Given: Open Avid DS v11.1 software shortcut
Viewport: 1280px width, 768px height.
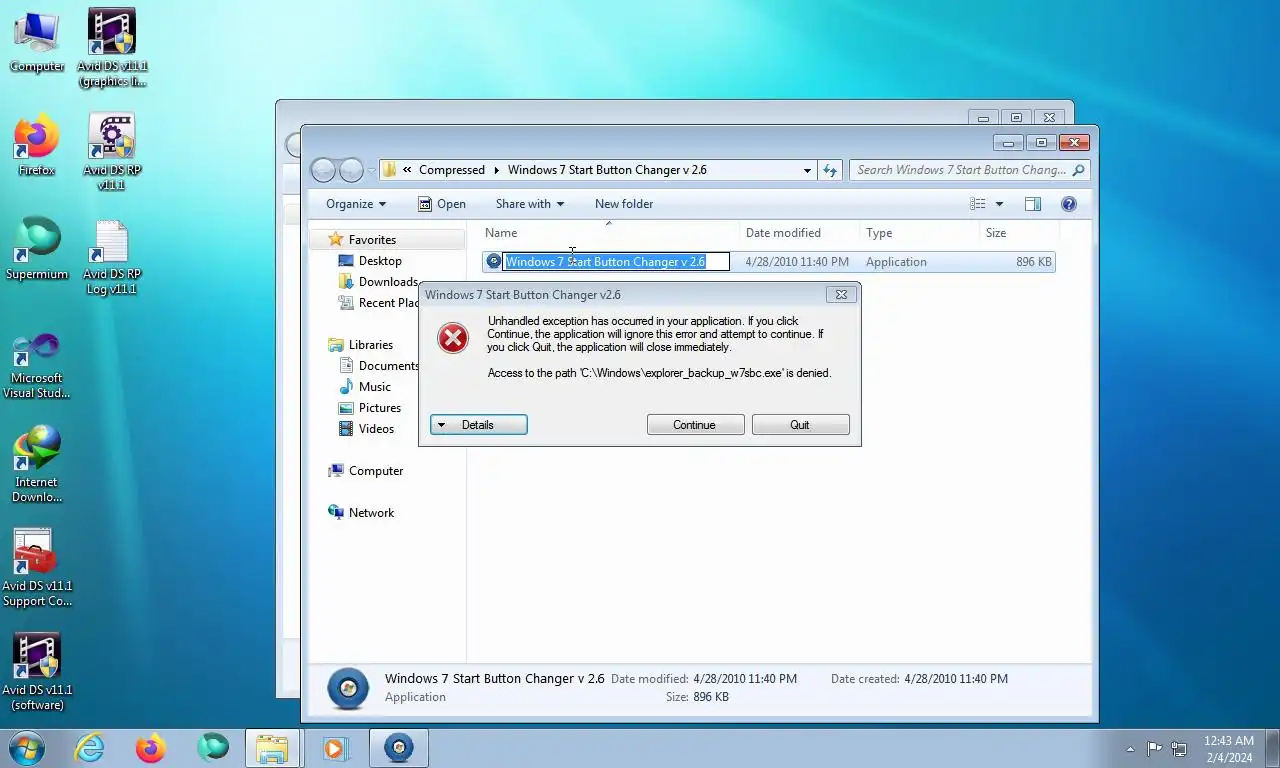Looking at the screenshot, I should point(37,672).
